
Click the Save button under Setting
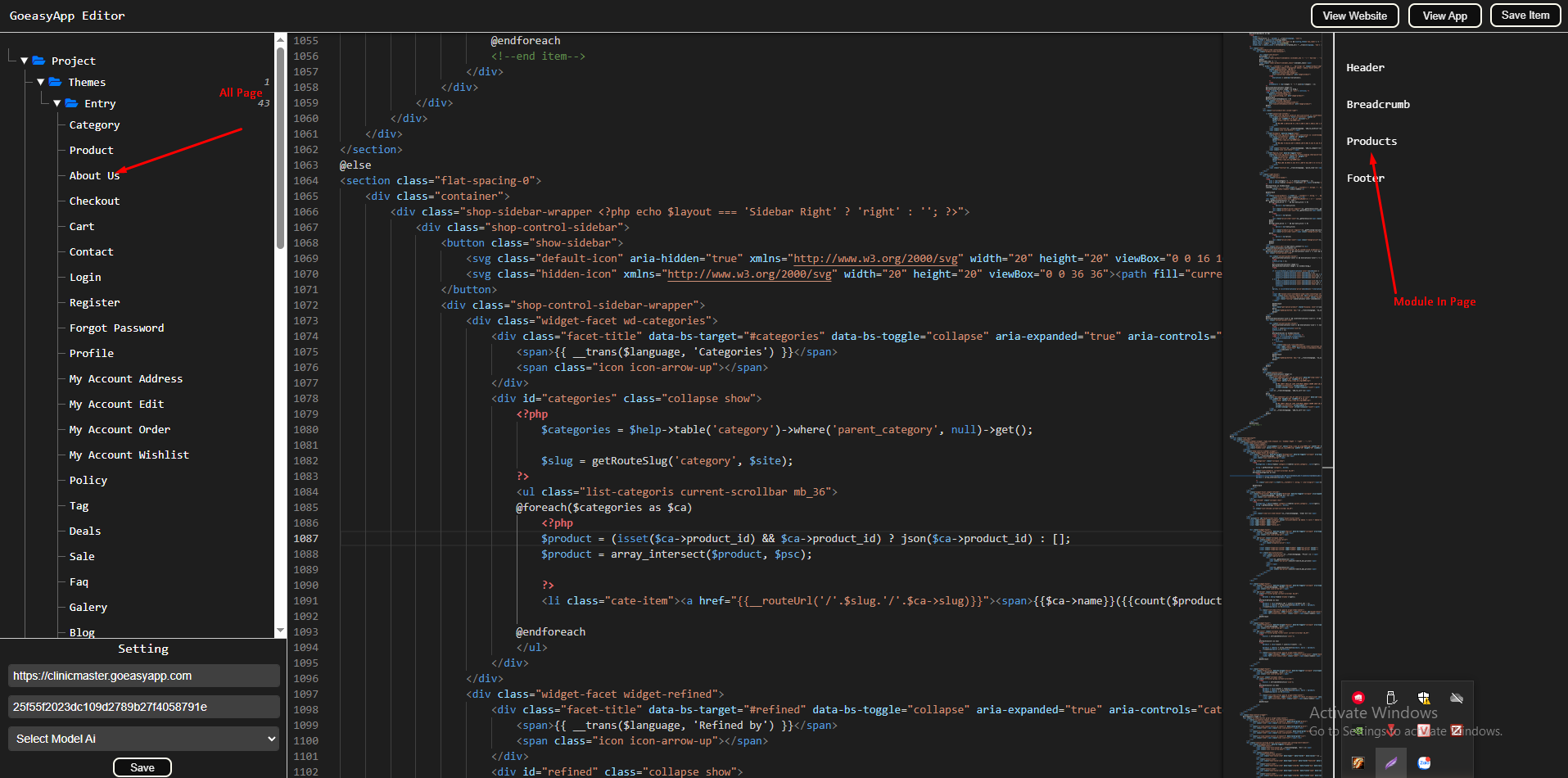(x=142, y=767)
